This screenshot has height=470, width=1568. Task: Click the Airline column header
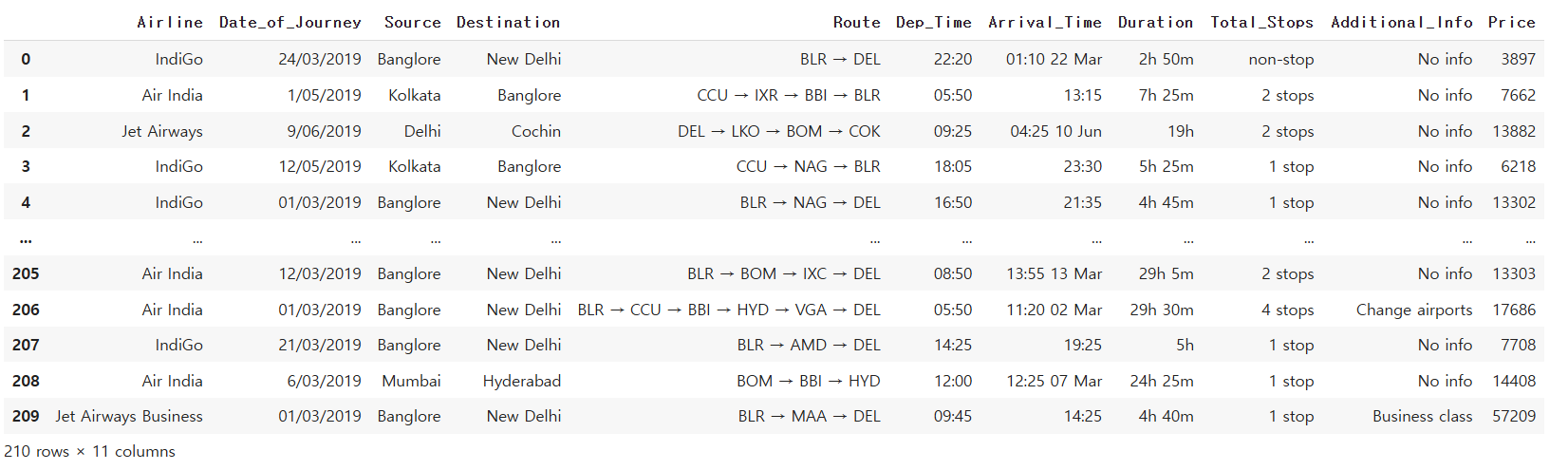pos(170,22)
